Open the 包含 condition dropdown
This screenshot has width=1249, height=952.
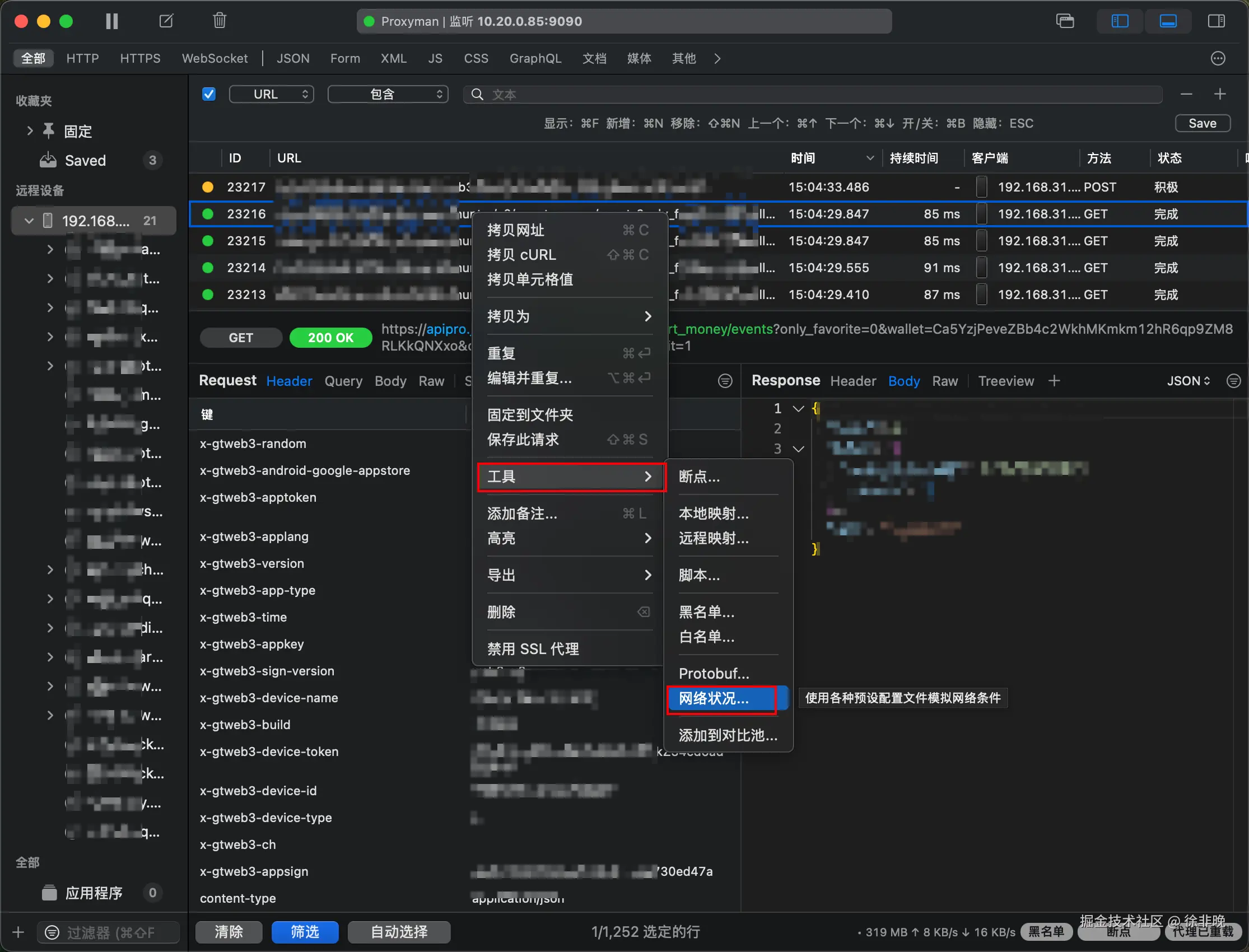click(388, 94)
